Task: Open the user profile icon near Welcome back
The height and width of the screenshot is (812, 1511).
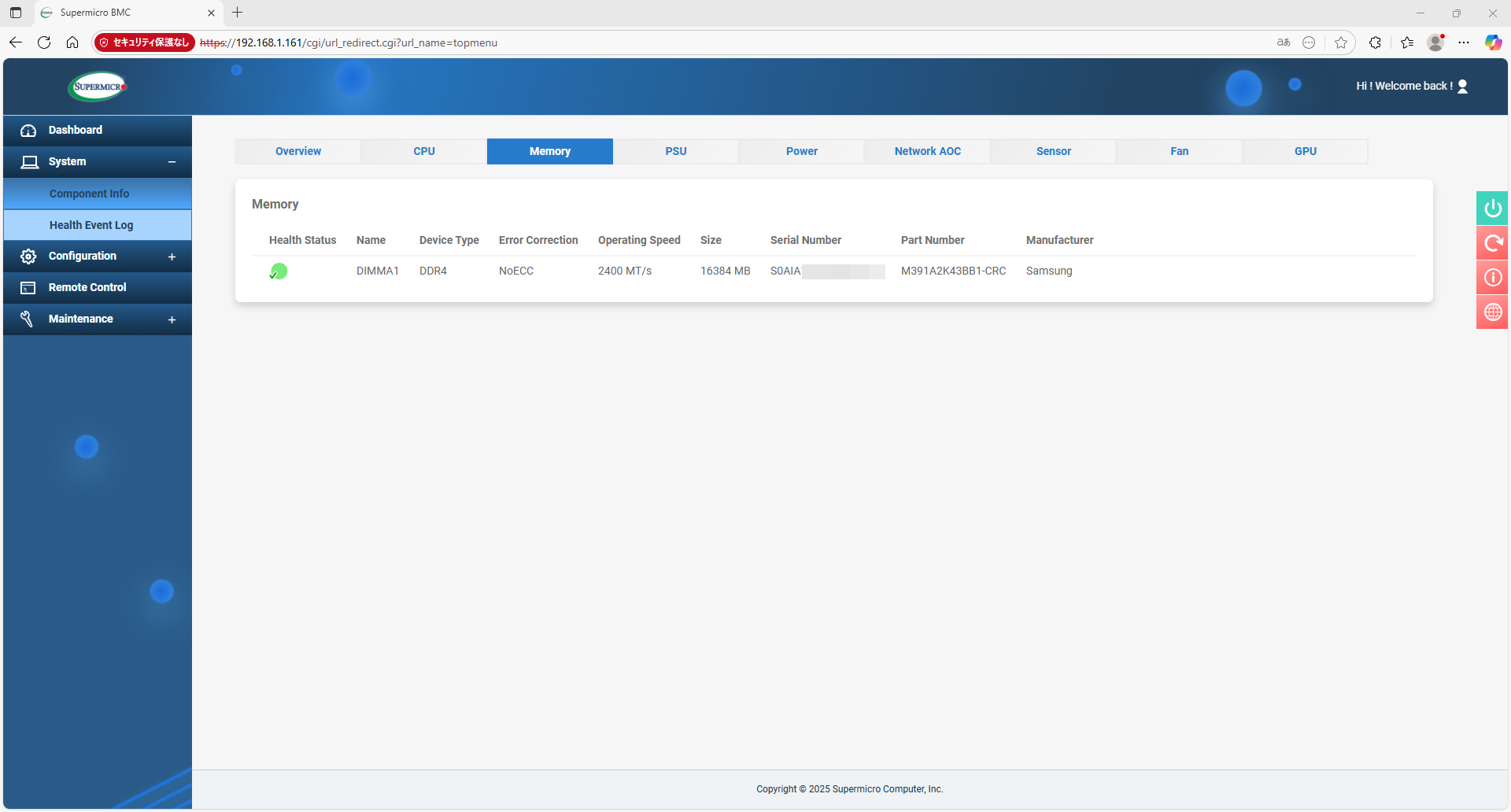Action: tap(1462, 87)
